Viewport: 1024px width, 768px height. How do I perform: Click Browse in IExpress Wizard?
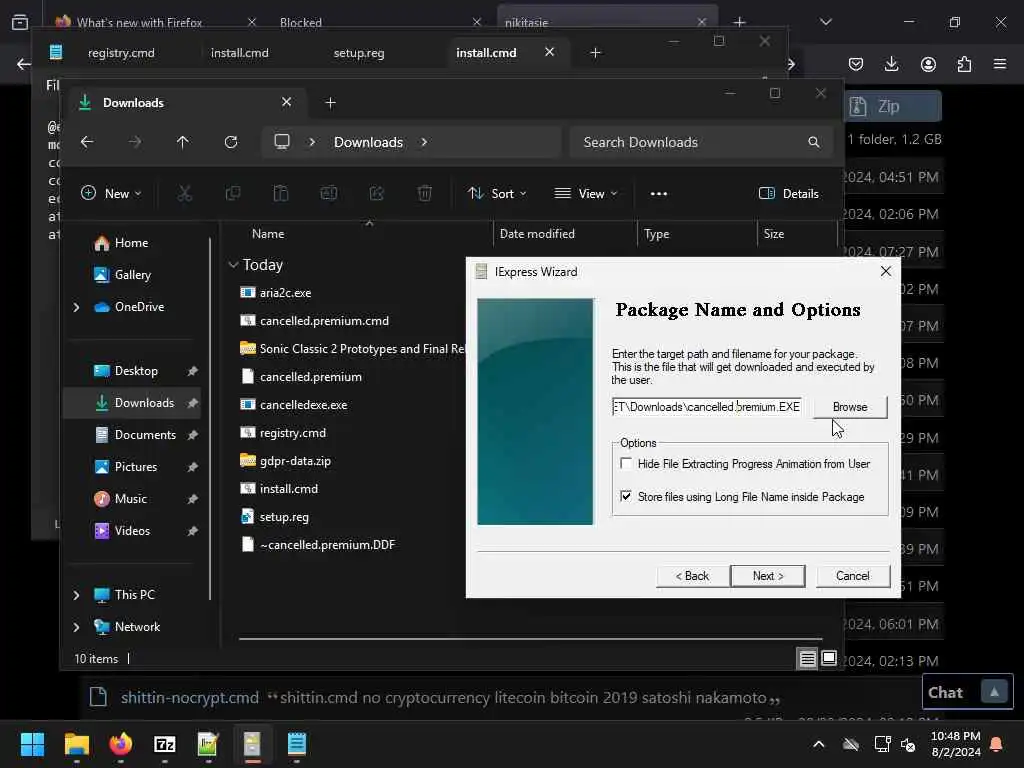coord(850,407)
